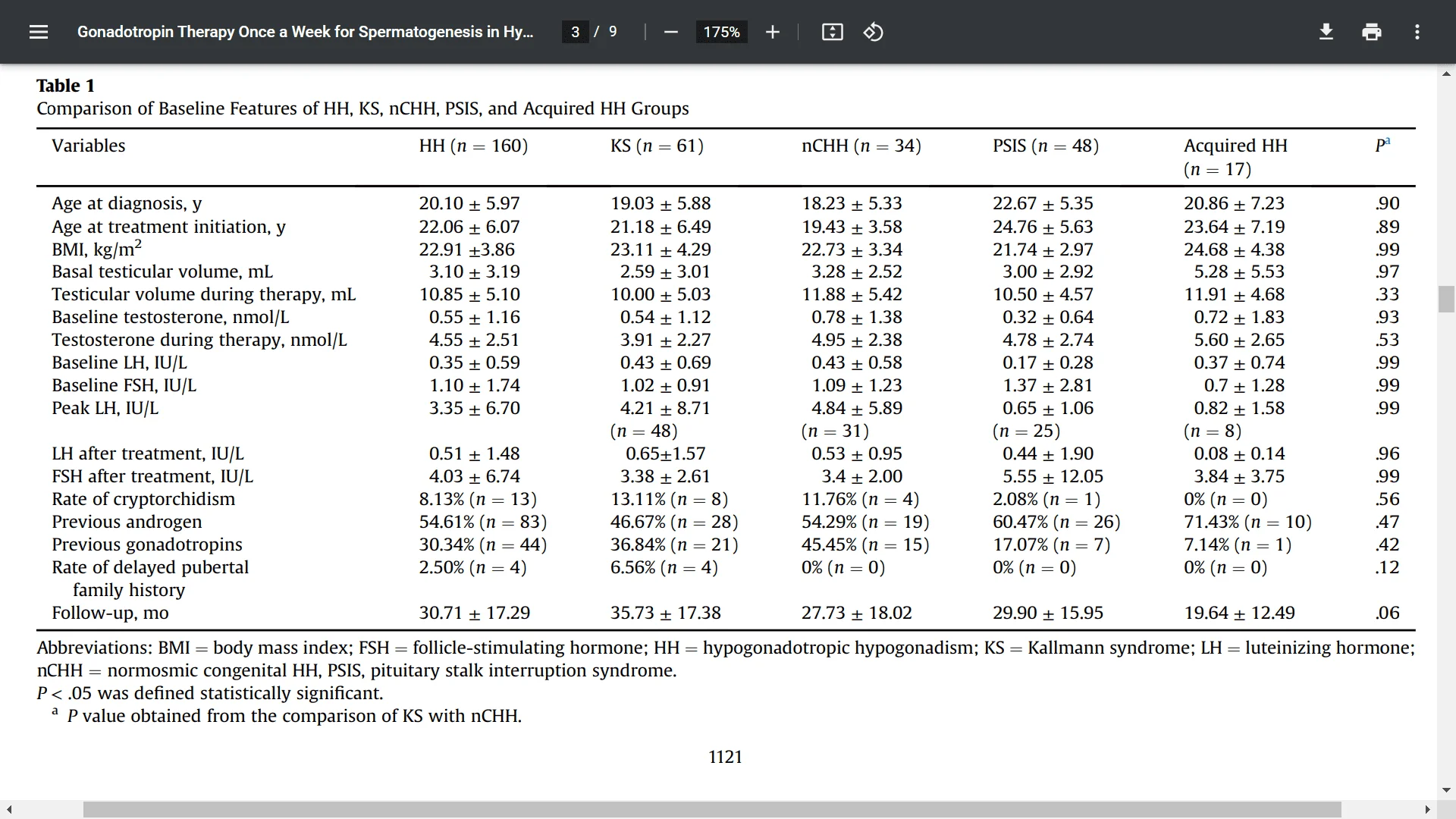This screenshot has height=819, width=1456.
Task: Click the 'Previous gonadotropins' row label
Action: (147, 544)
